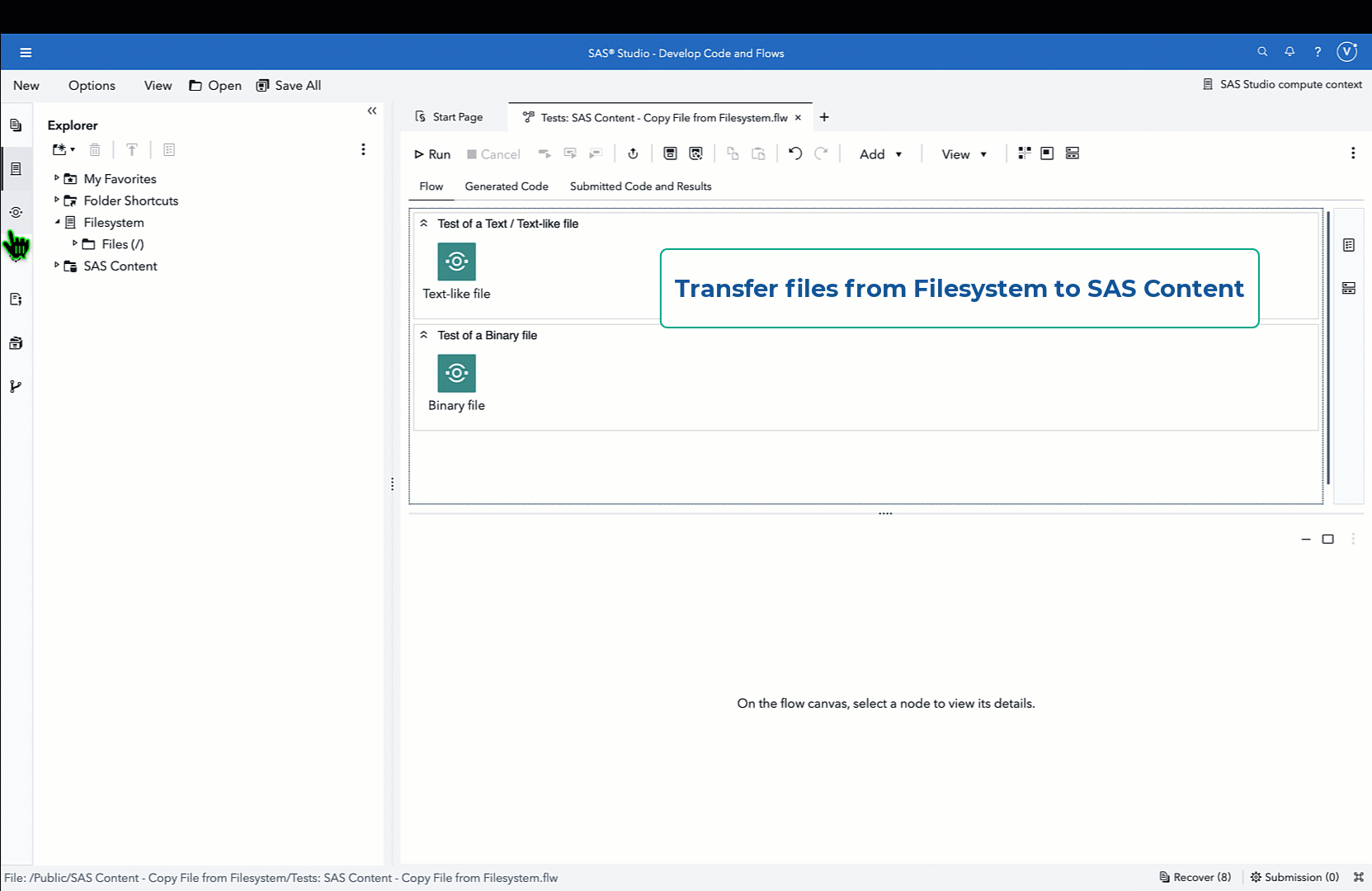This screenshot has width=1372, height=891.
Task: Click the Arrange nodes icon
Action: pyautogui.click(x=1025, y=153)
